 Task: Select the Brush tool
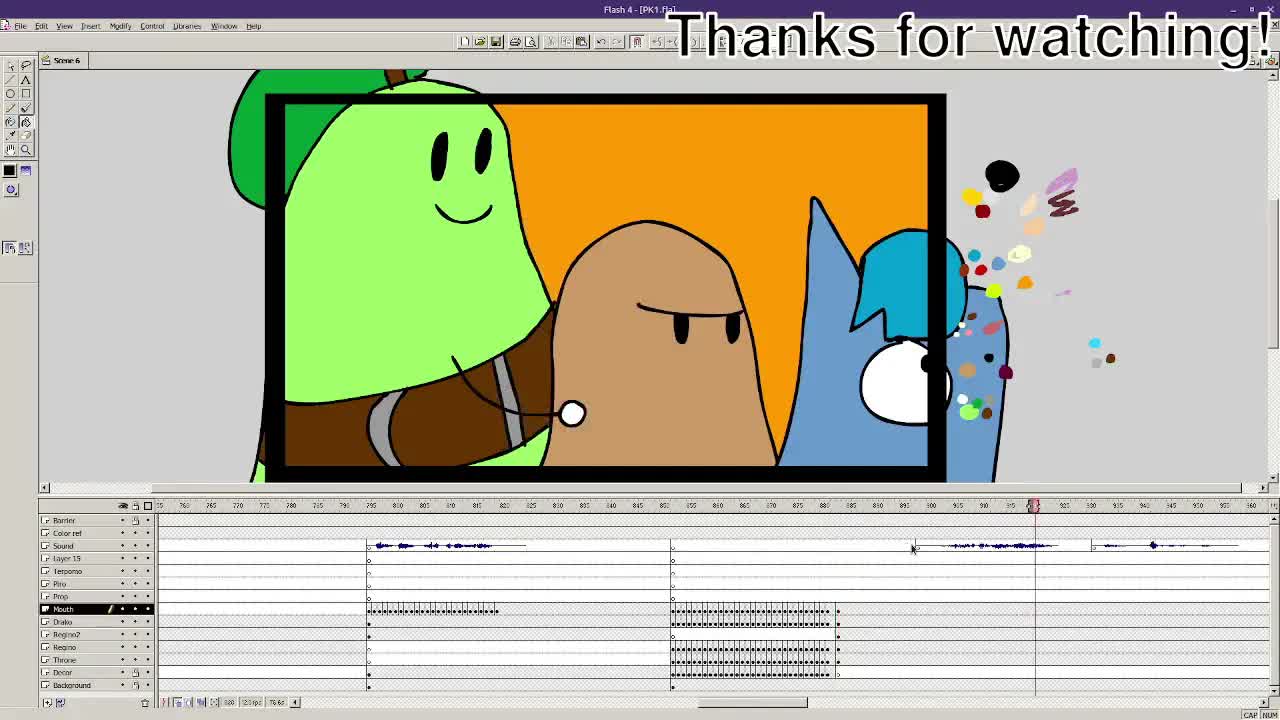pos(26,108)
